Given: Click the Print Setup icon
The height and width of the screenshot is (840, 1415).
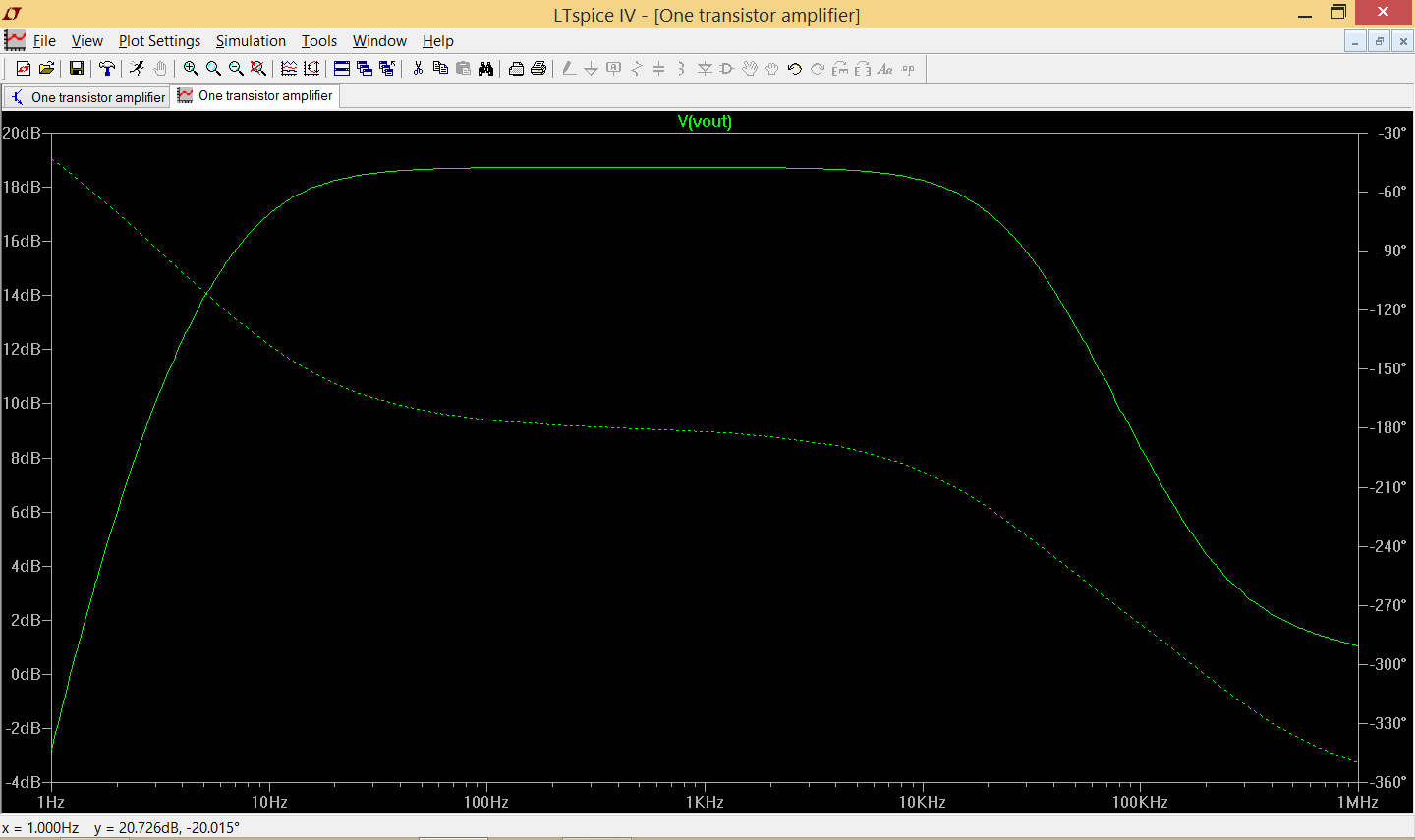Looking at the screenshot, I should coord(516,68).
